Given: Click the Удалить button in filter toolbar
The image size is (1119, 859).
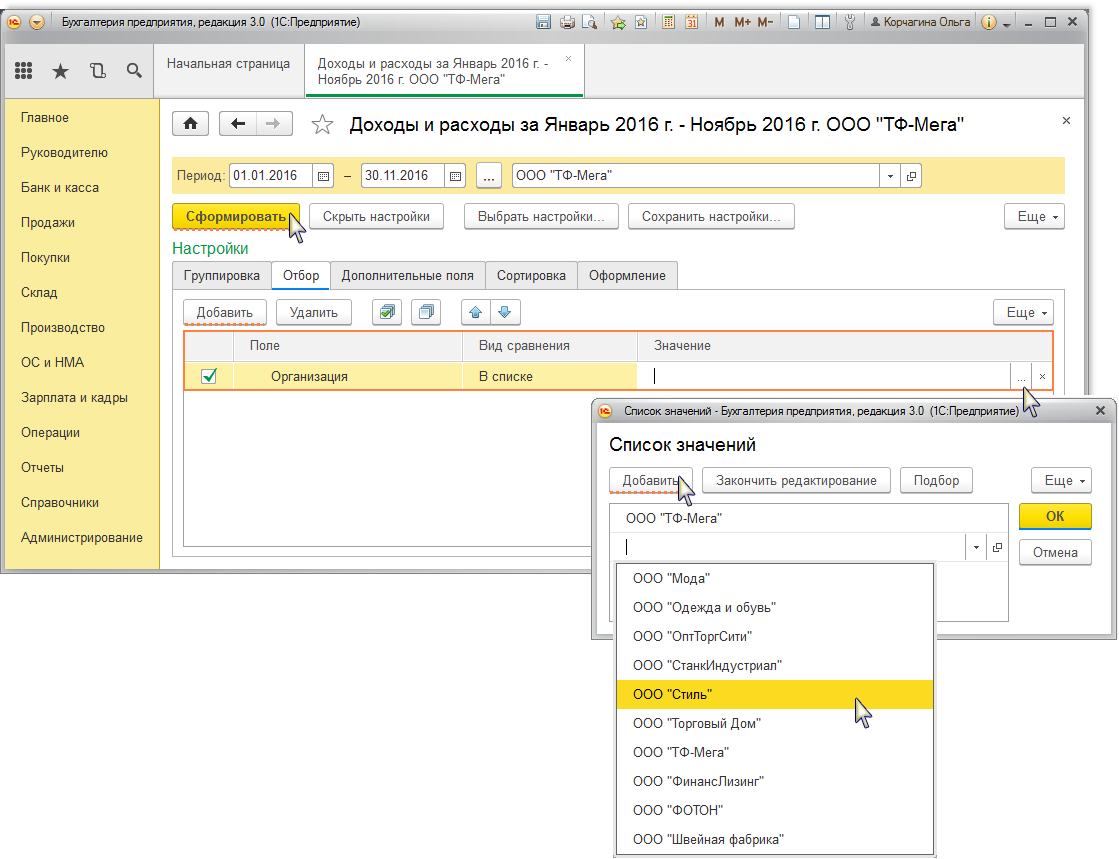Looking at the screenshot, I should (x=313, y=312).
